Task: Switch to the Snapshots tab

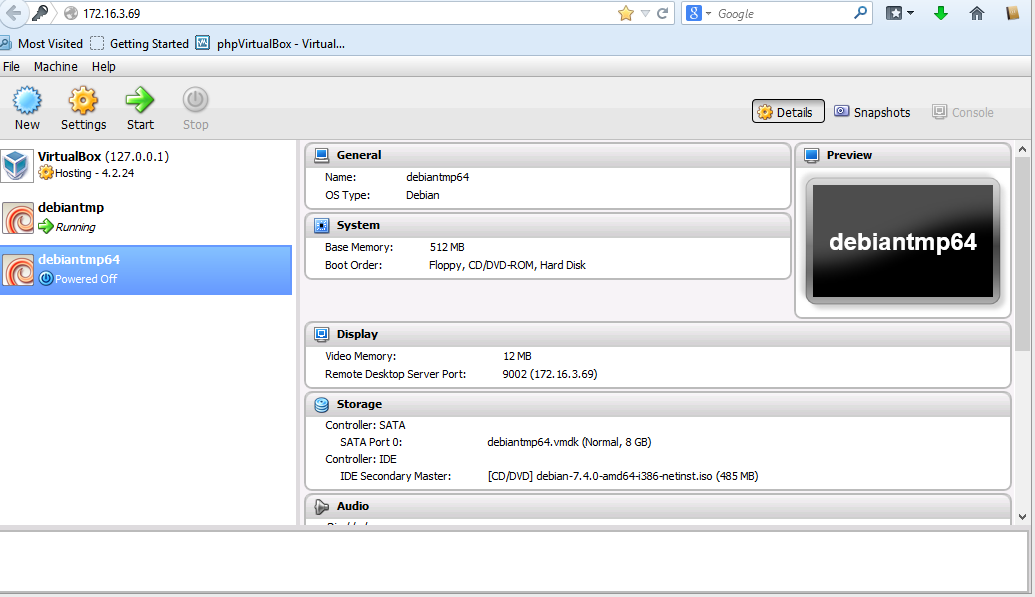Action: click(x=872, y=112)
